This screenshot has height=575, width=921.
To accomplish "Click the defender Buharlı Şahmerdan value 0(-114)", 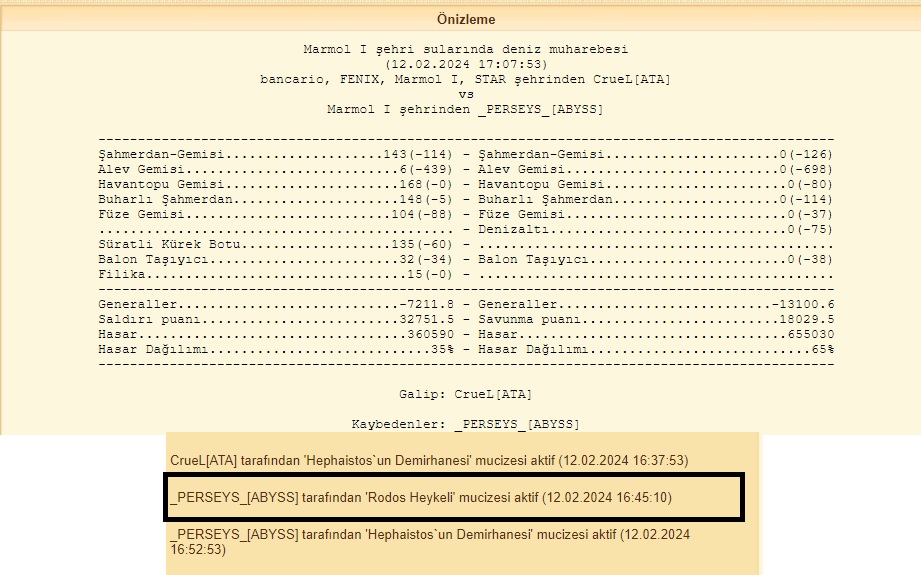I will (x=806, y=199).
